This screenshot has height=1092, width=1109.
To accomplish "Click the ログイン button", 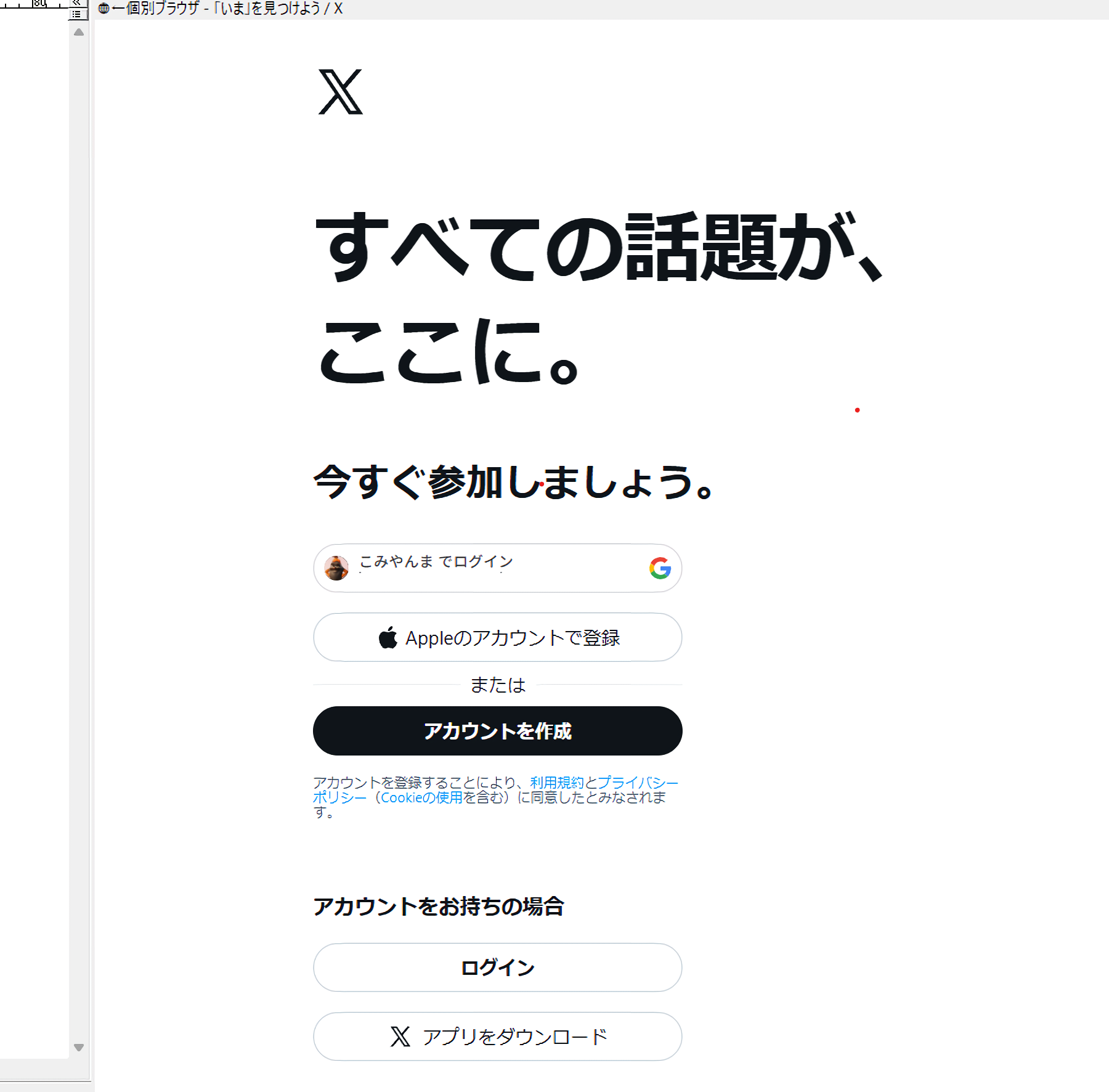I will pos(497,968).
